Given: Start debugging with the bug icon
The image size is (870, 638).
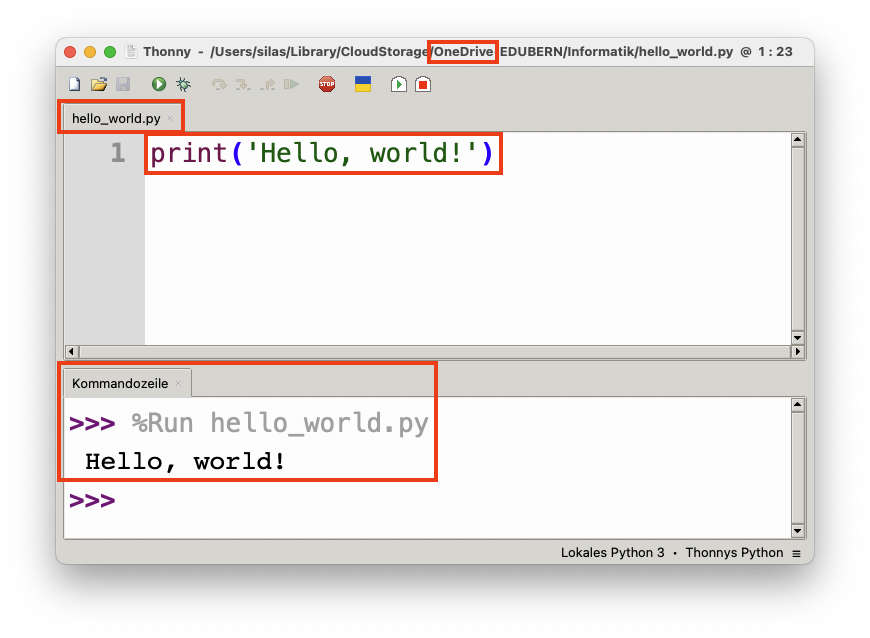Looking at the screenshot, I should pyautogui.click(x=184, y=84).
